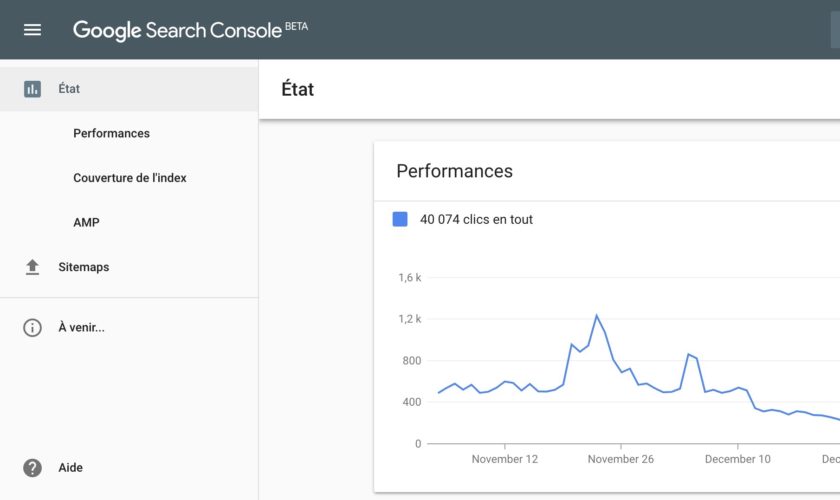Screen dimensions: 840x500
Task: Click the Google Search Console logo
Action: coord(177,30)
